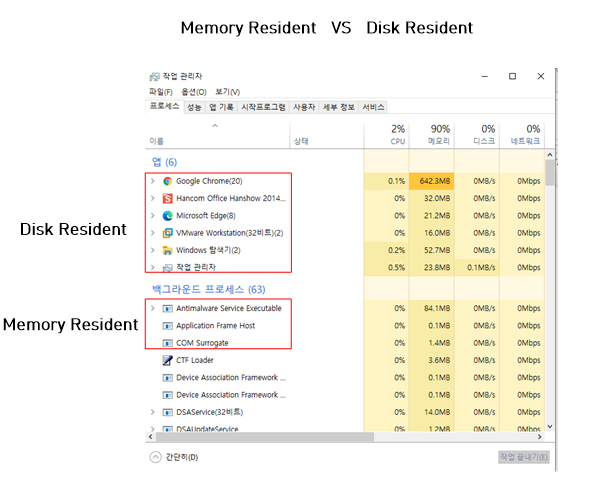Open the 파일(F) menu
The image size is (605, 480).
[x=161, y=92]
